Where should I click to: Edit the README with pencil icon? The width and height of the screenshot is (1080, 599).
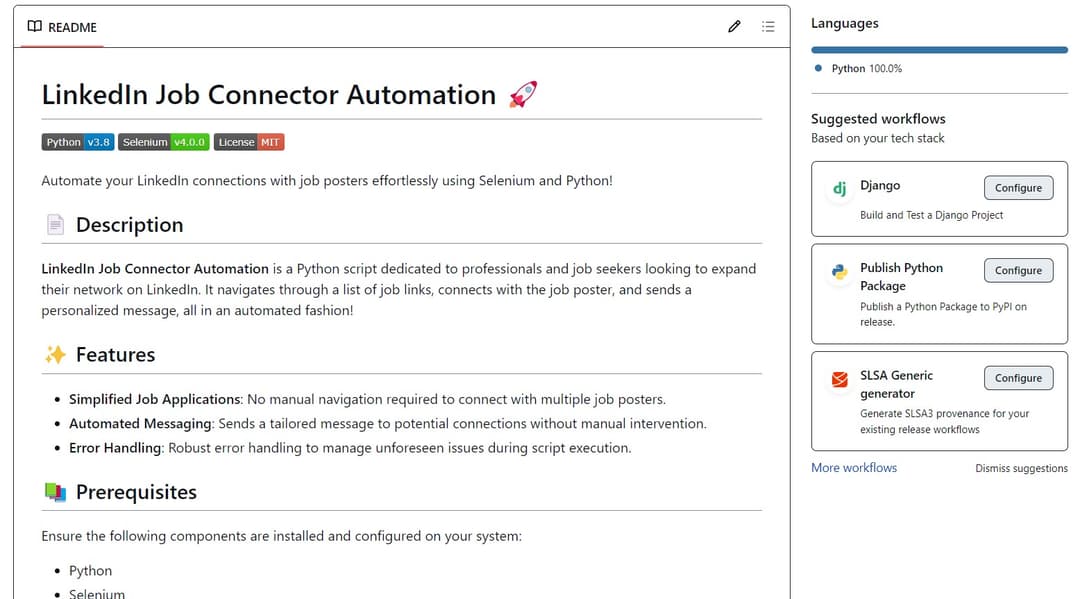pyautogui.click(x=734, y=27)
